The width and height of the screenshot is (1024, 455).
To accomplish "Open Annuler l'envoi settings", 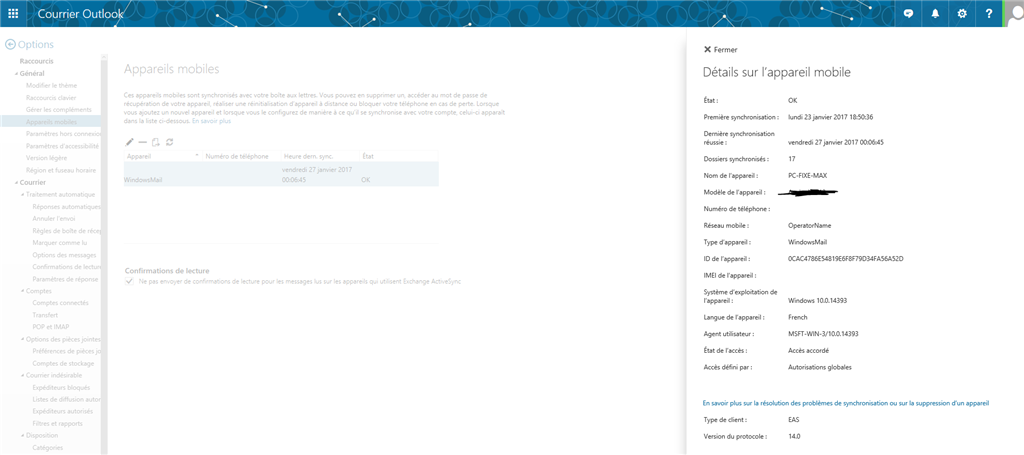I will coord(54,219).
